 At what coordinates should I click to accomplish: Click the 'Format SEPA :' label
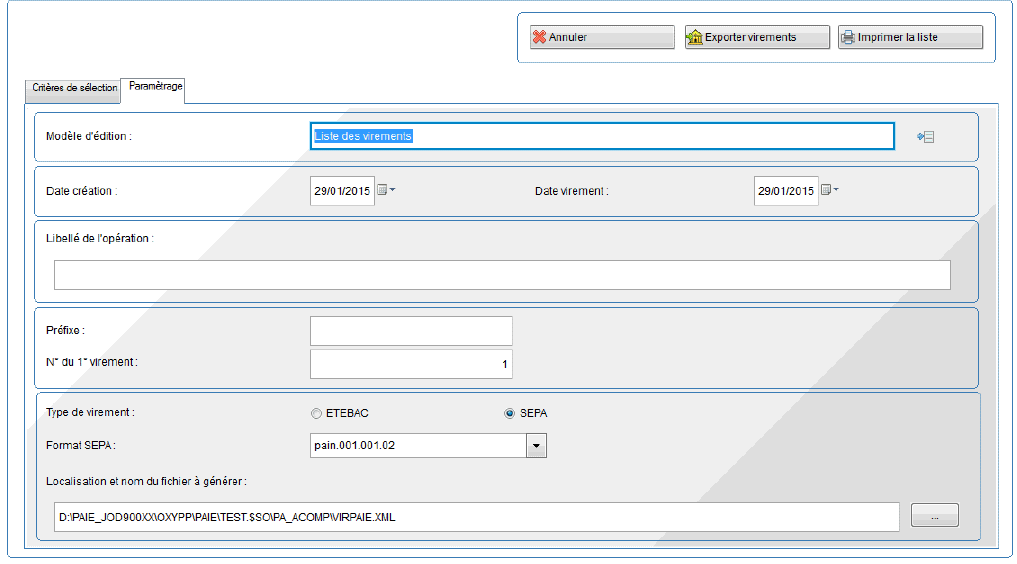[80, 445]
